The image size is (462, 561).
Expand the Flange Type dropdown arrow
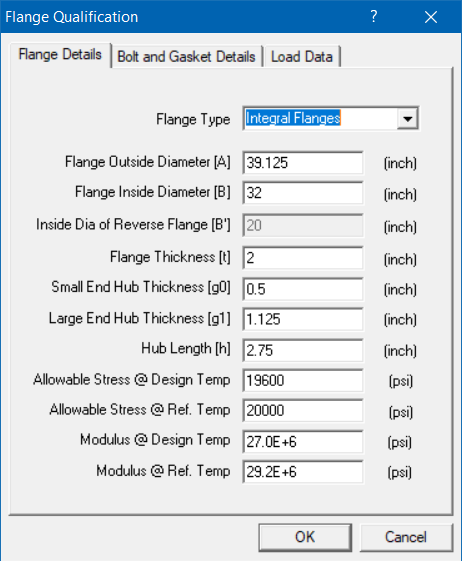(407, 118)
